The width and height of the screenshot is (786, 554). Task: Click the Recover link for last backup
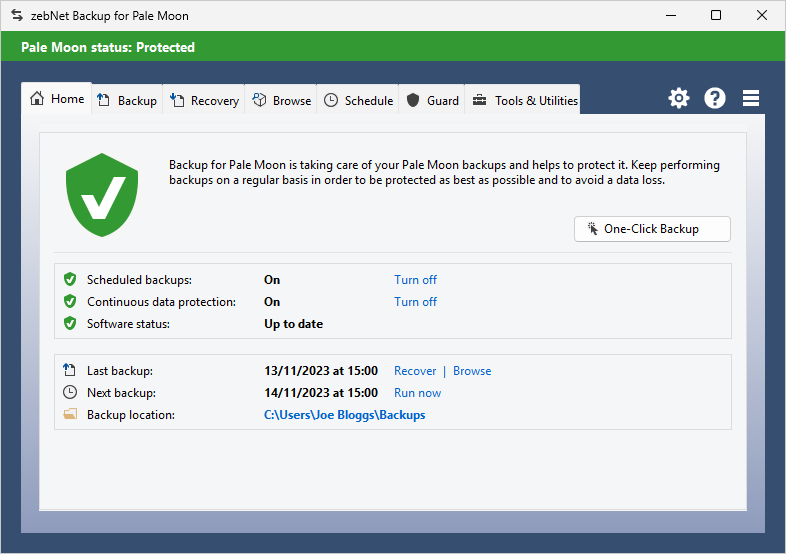click(415, 371)
